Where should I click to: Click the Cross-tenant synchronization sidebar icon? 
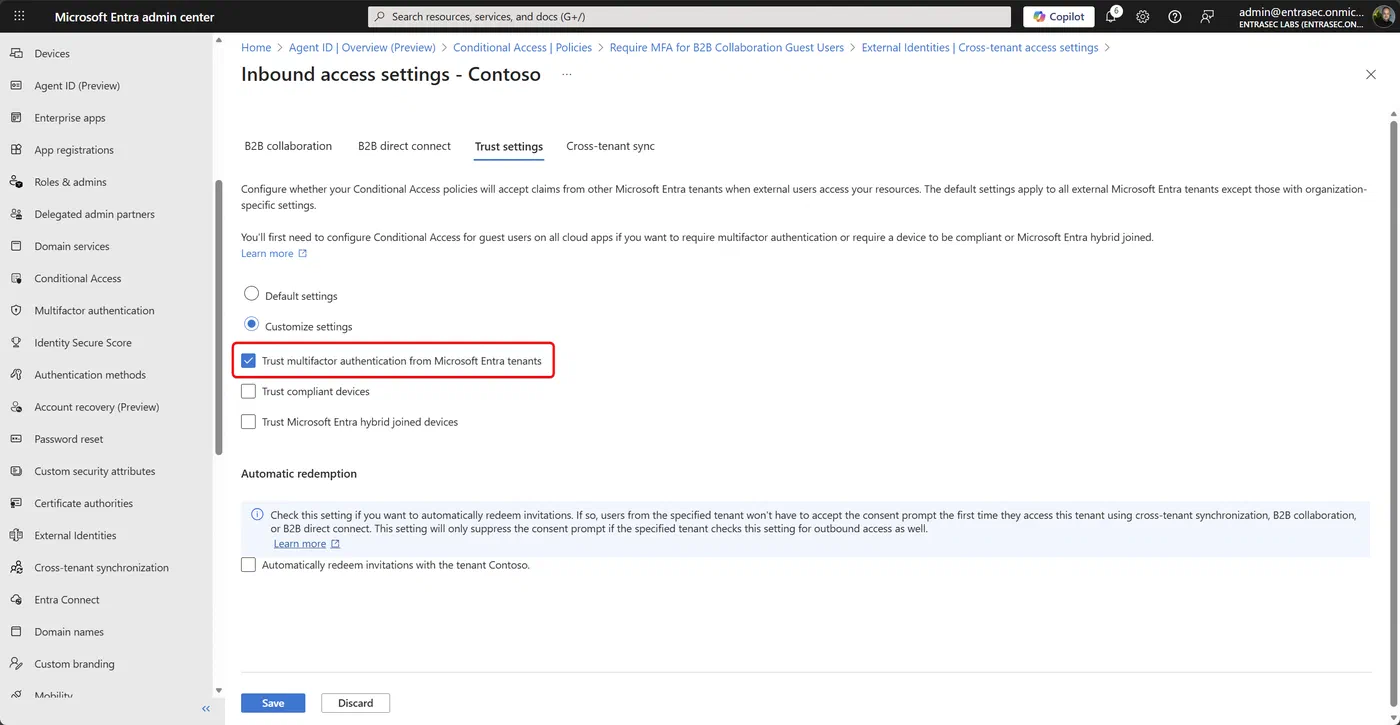point(16,567)
